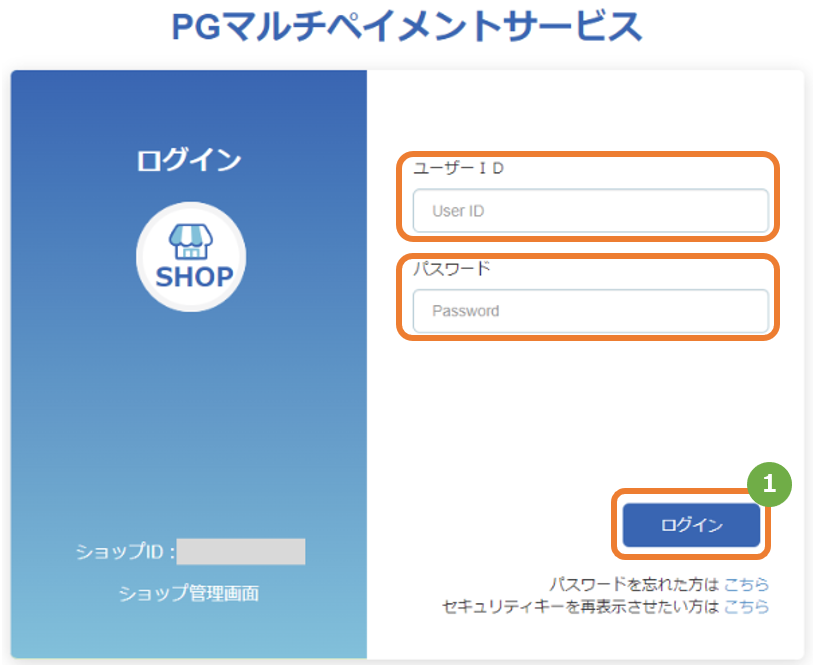Image resolution: width=813 pixels, height=668 pixels.
Task: Click the PGマルチペイメントサービス title
Action: pyautogui.click(x=407, y=26)
